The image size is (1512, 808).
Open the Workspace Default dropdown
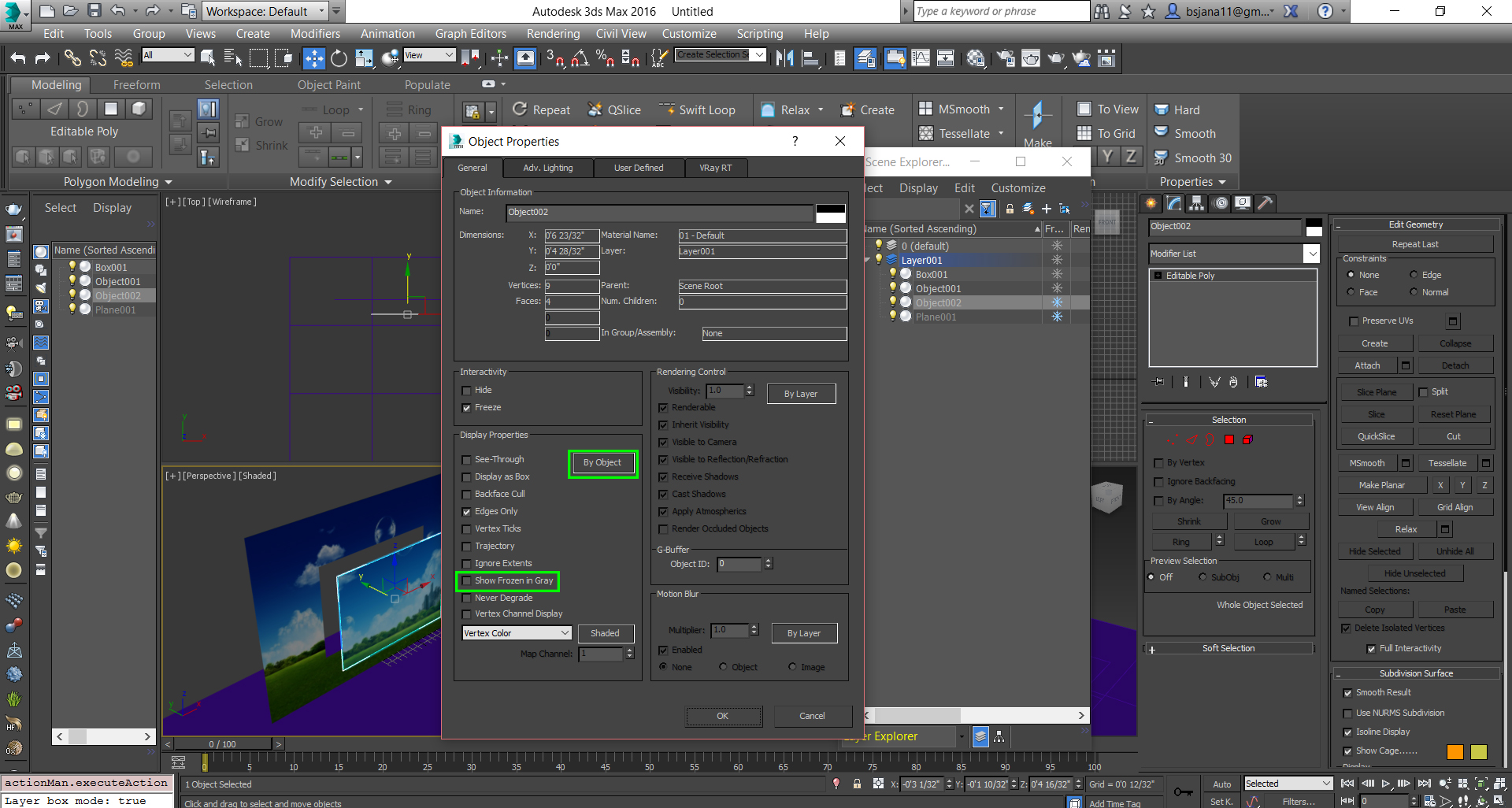[265, 11]
